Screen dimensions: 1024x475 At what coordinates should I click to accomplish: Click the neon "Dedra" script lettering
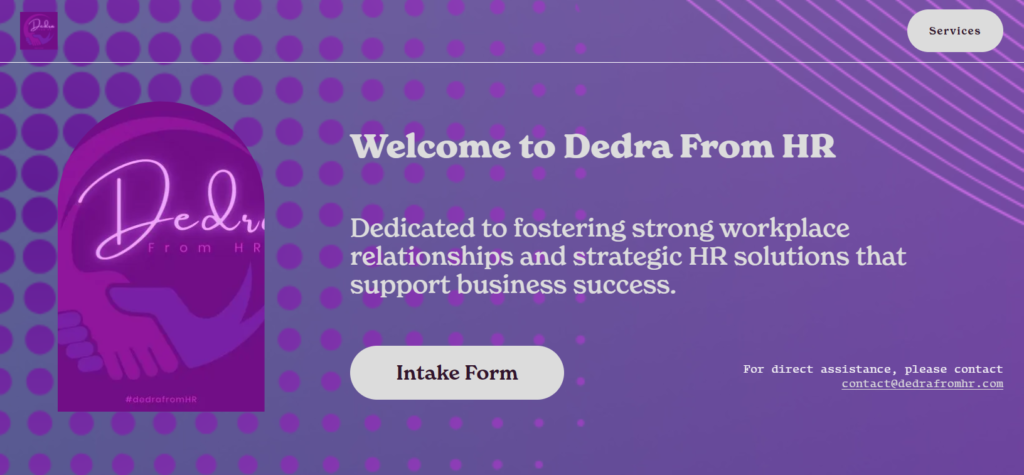point(170,205)
